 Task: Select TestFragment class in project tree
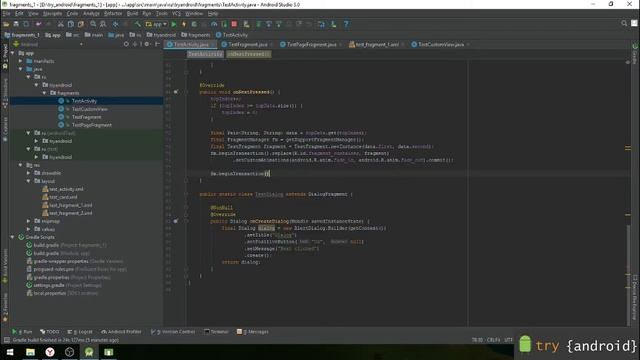tap(86, 117)
